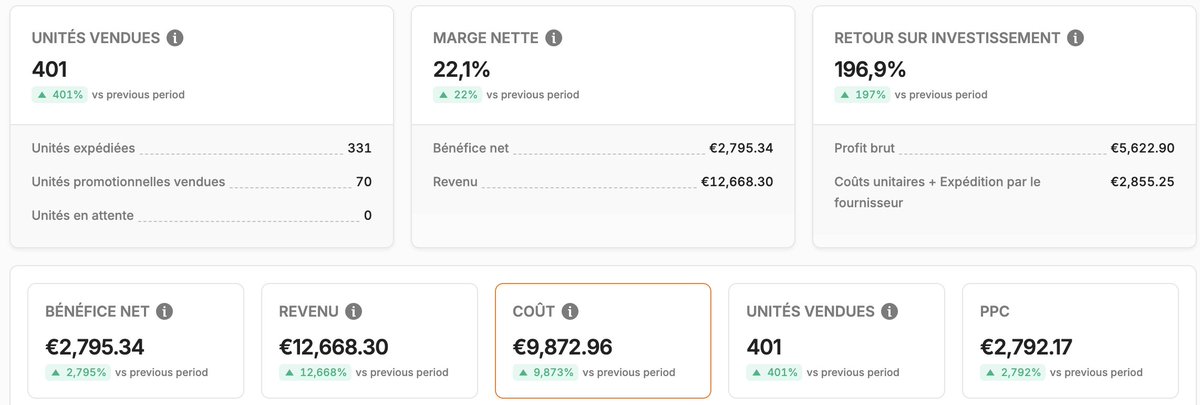Image resolution: width=1200 pixels, height=405 pixels.
Task: Select the highlighted Coût metric card
Action: 603,341
